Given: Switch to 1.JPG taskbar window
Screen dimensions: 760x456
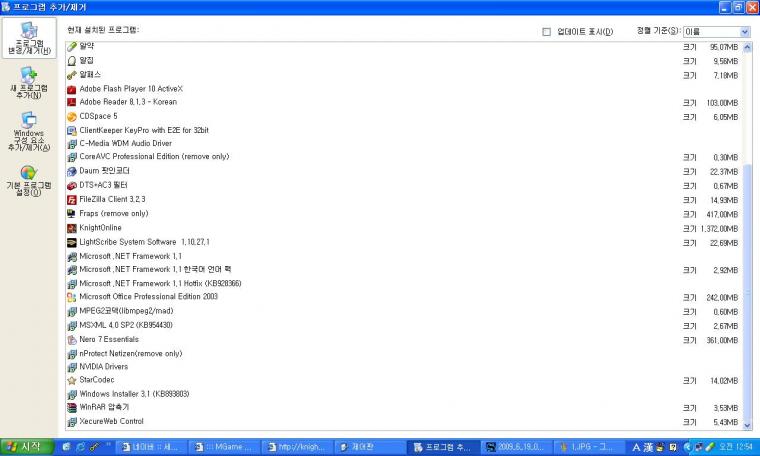Looking at the screenshot, I should pyautogui.click(x=587, y=447).
